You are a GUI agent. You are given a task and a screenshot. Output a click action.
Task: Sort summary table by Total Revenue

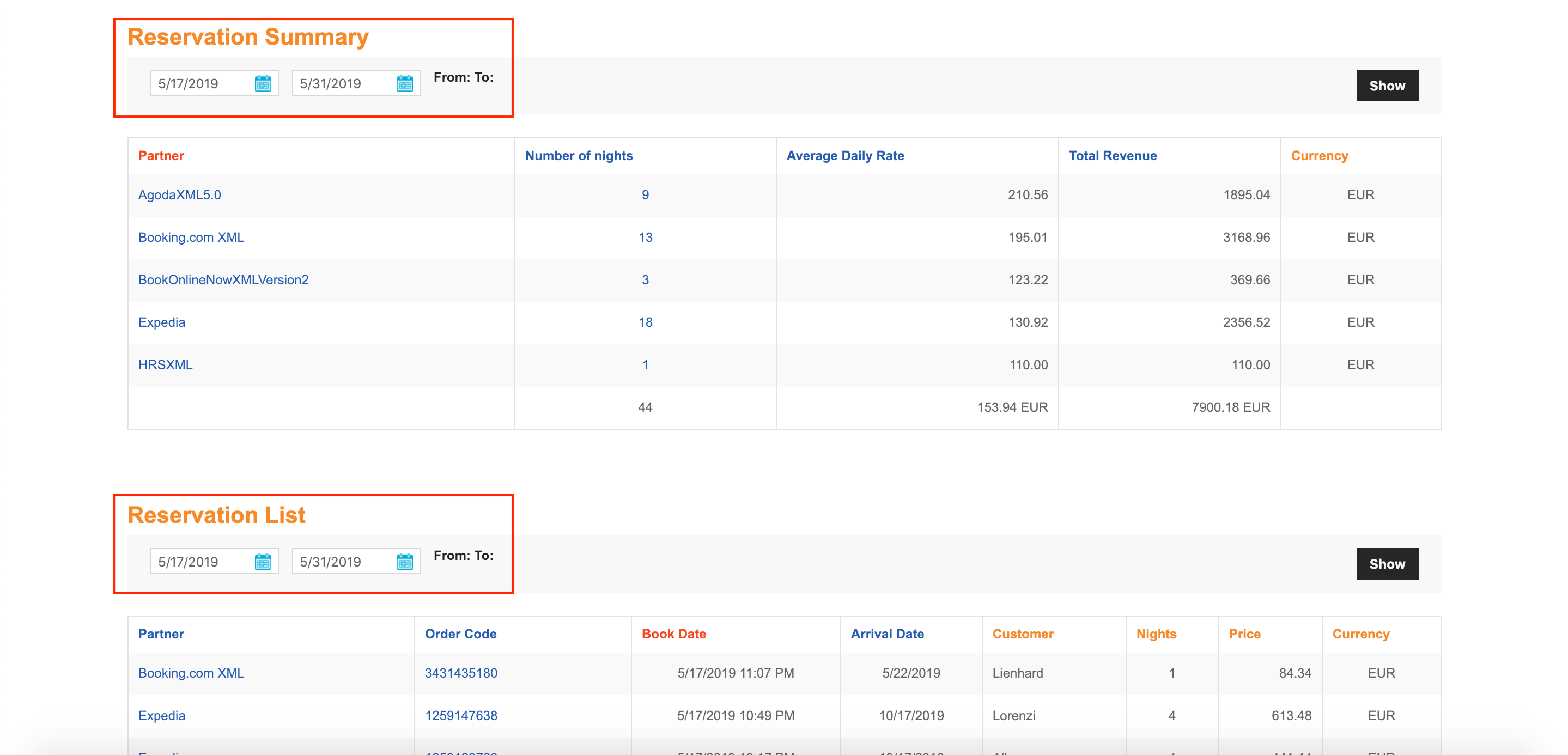click(x=1112, y=156)
